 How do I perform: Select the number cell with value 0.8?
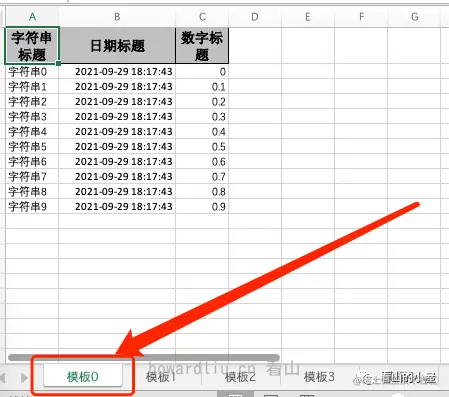[202, 191]
